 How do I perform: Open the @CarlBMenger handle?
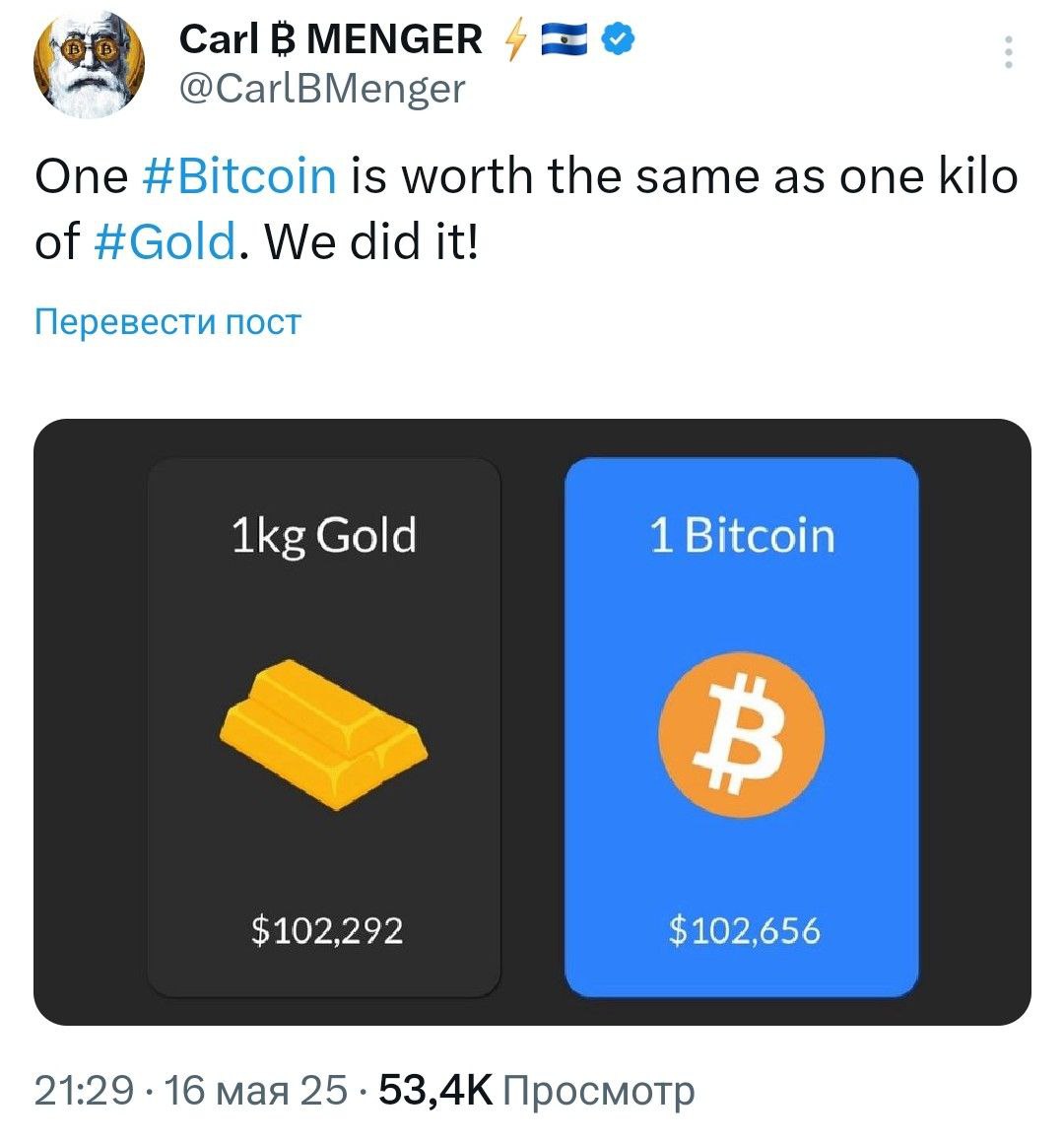point(322,90)
